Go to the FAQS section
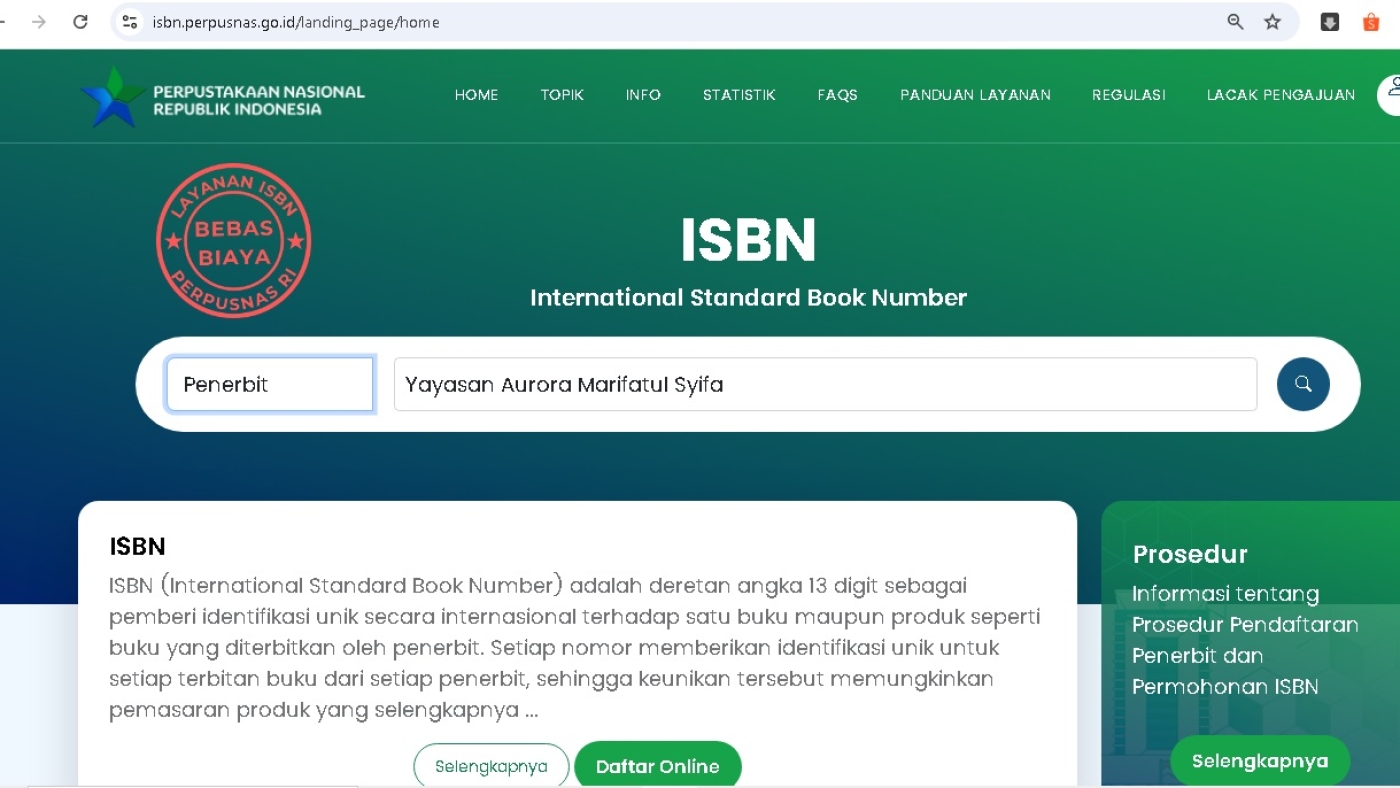 (x=837, y=95)
